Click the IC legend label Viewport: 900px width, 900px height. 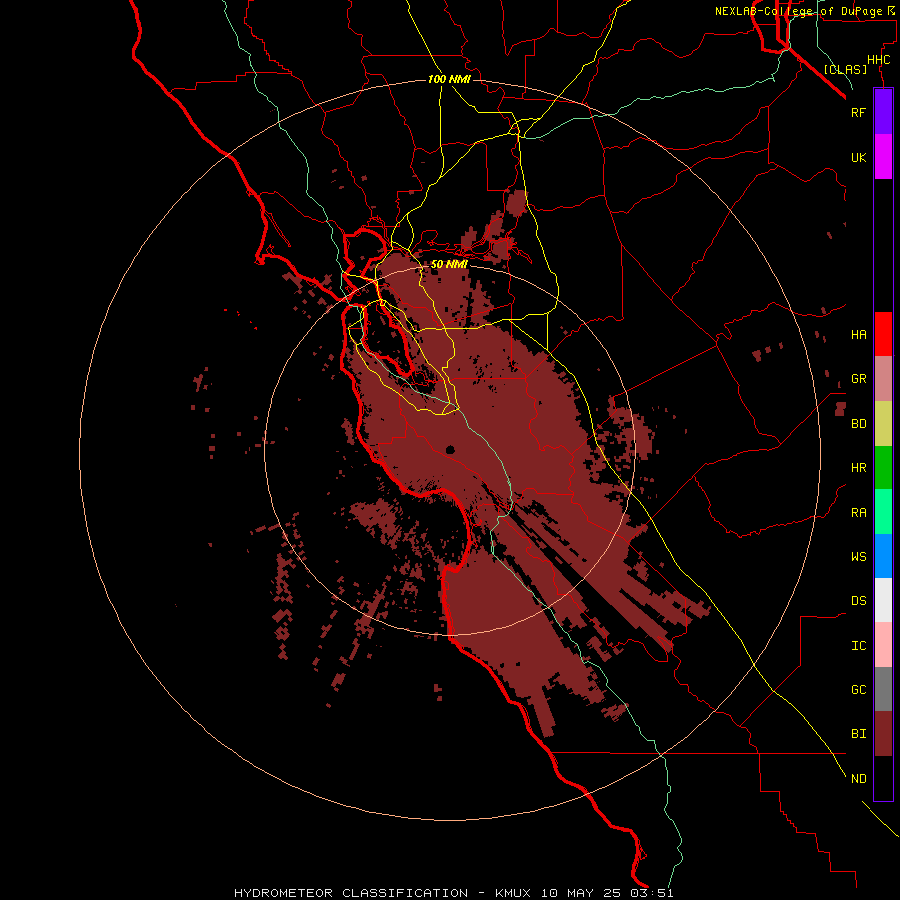pyautogui.click(x=858, y=646)
